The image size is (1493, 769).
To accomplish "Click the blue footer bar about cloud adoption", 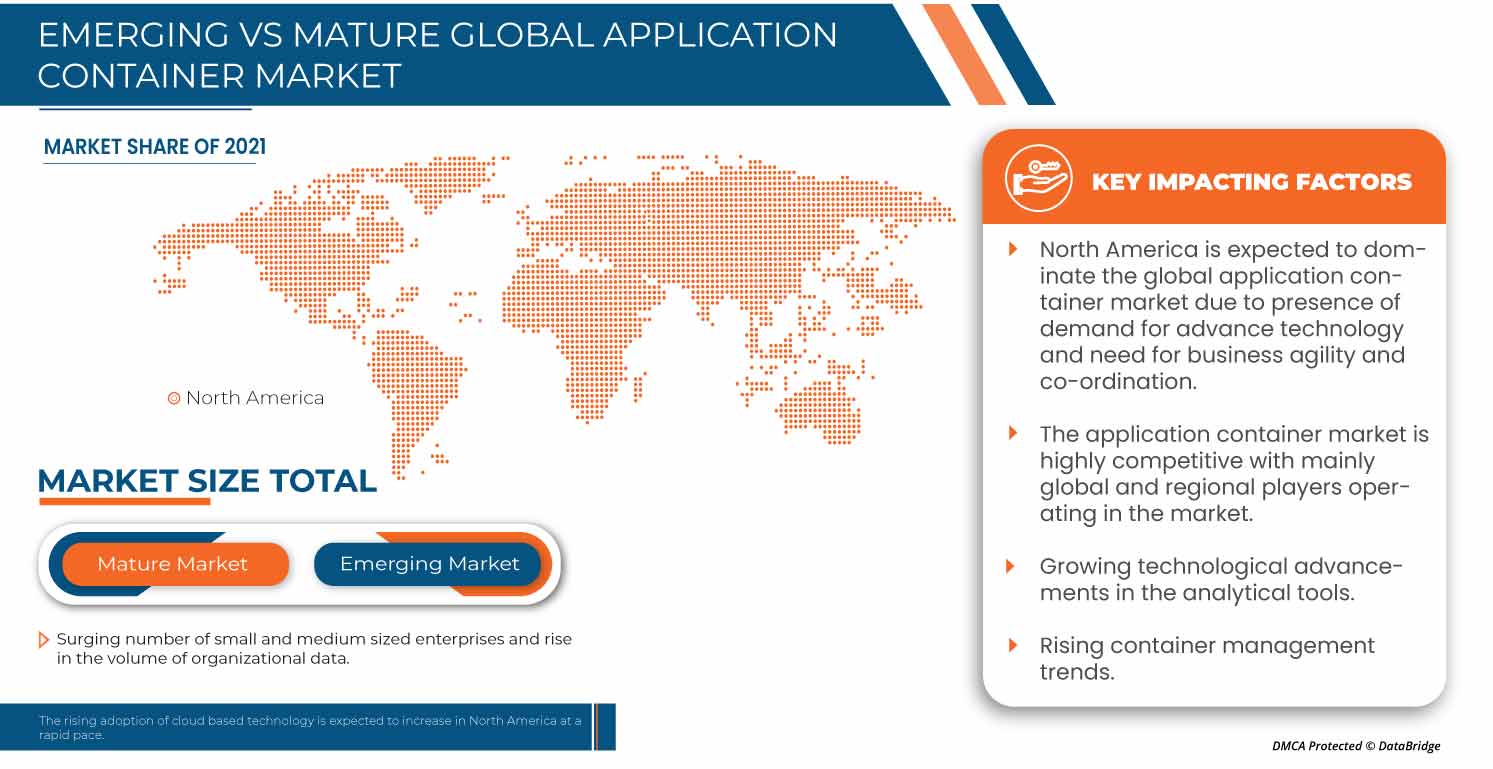I will [x=308, y=727].
